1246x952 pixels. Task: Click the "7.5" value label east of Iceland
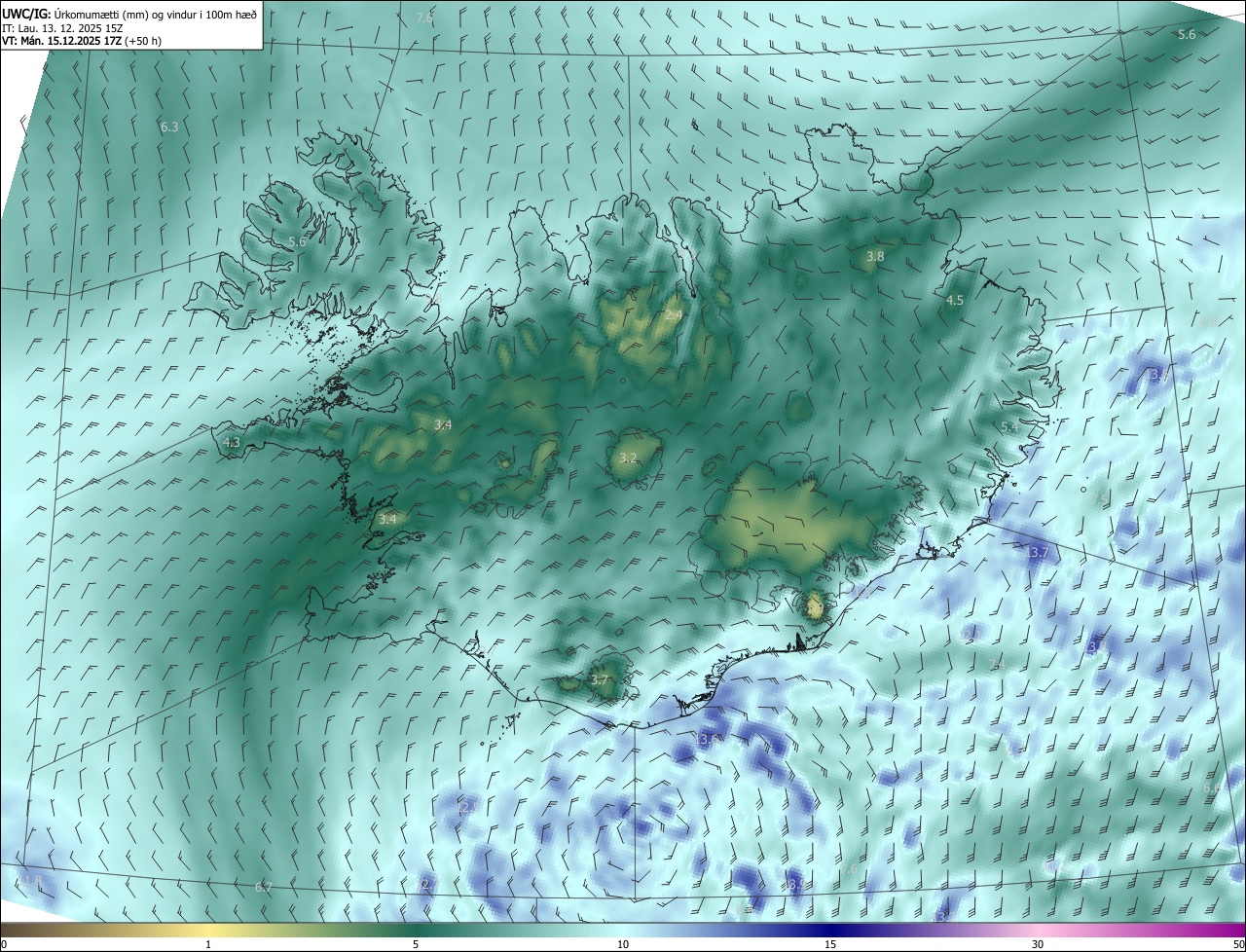click(x=1100, y=497)
